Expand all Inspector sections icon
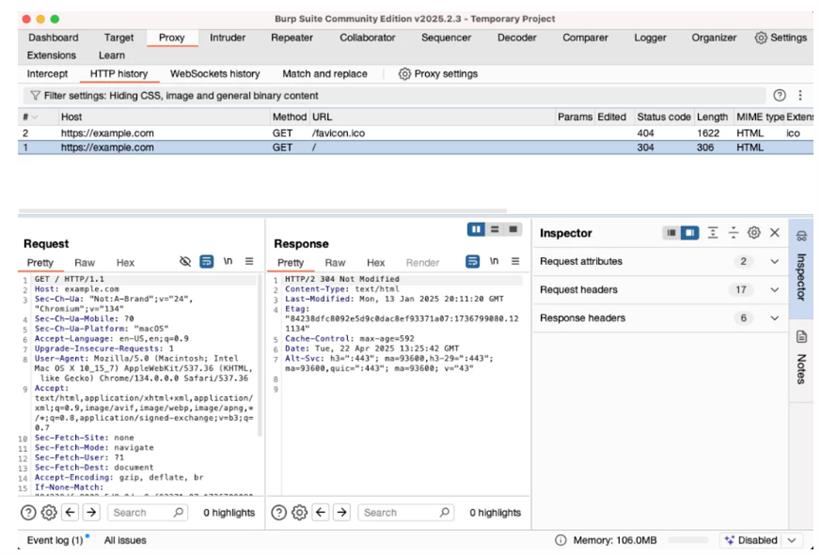Image resolution: width=820 pixels, height=554 pixels. 713,232
